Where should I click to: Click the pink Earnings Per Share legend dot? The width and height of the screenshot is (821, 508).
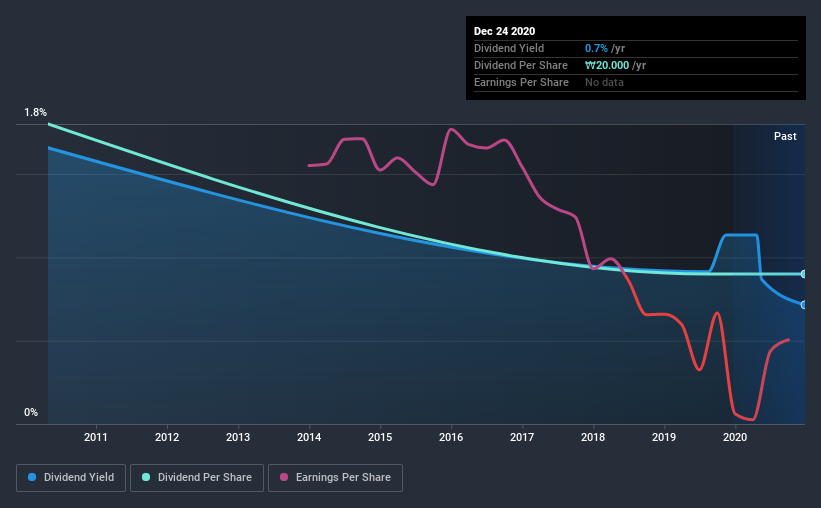[x=284, y=477]
